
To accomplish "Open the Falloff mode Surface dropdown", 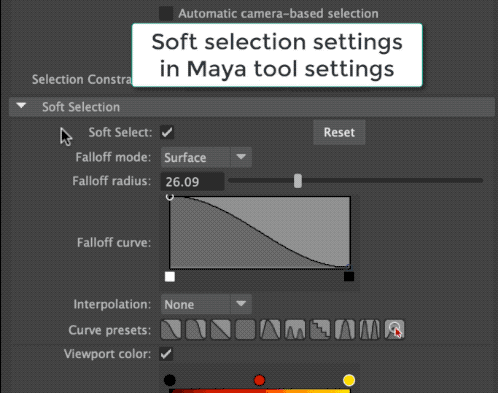I will click(x=206, y=157).
